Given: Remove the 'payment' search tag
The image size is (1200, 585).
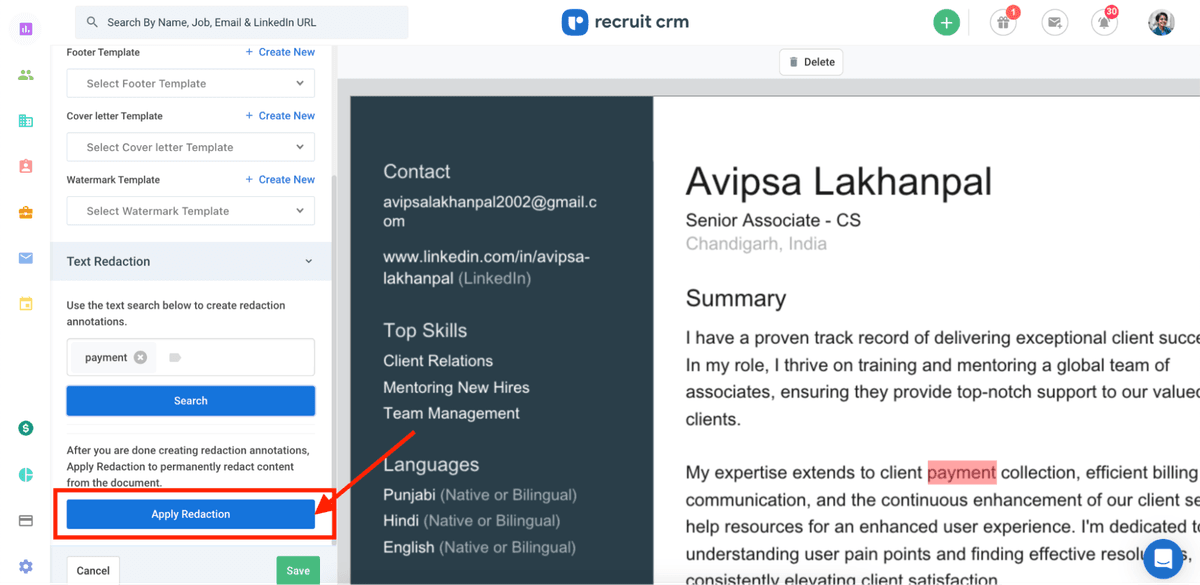Looking at the screenshot, I should 140,357.
